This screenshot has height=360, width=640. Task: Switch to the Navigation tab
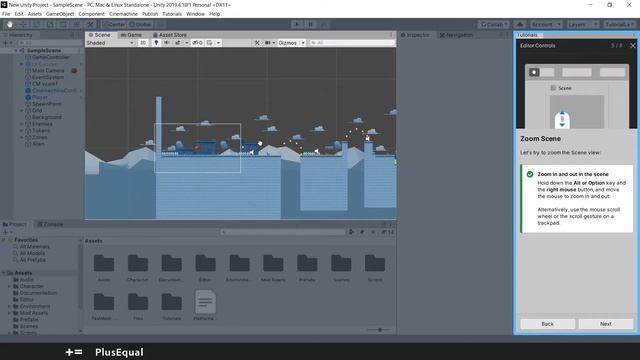coord(456,35)
